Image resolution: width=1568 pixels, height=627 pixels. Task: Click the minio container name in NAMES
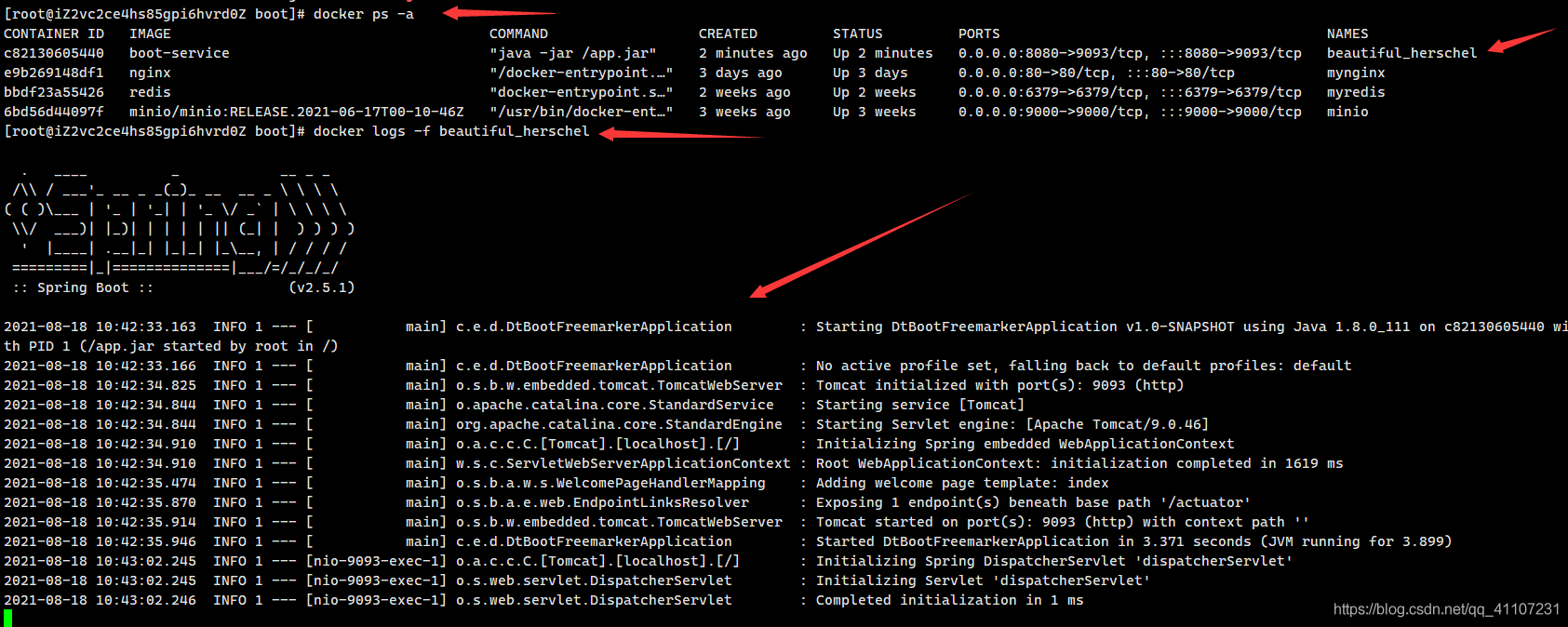coord(1347,112)
